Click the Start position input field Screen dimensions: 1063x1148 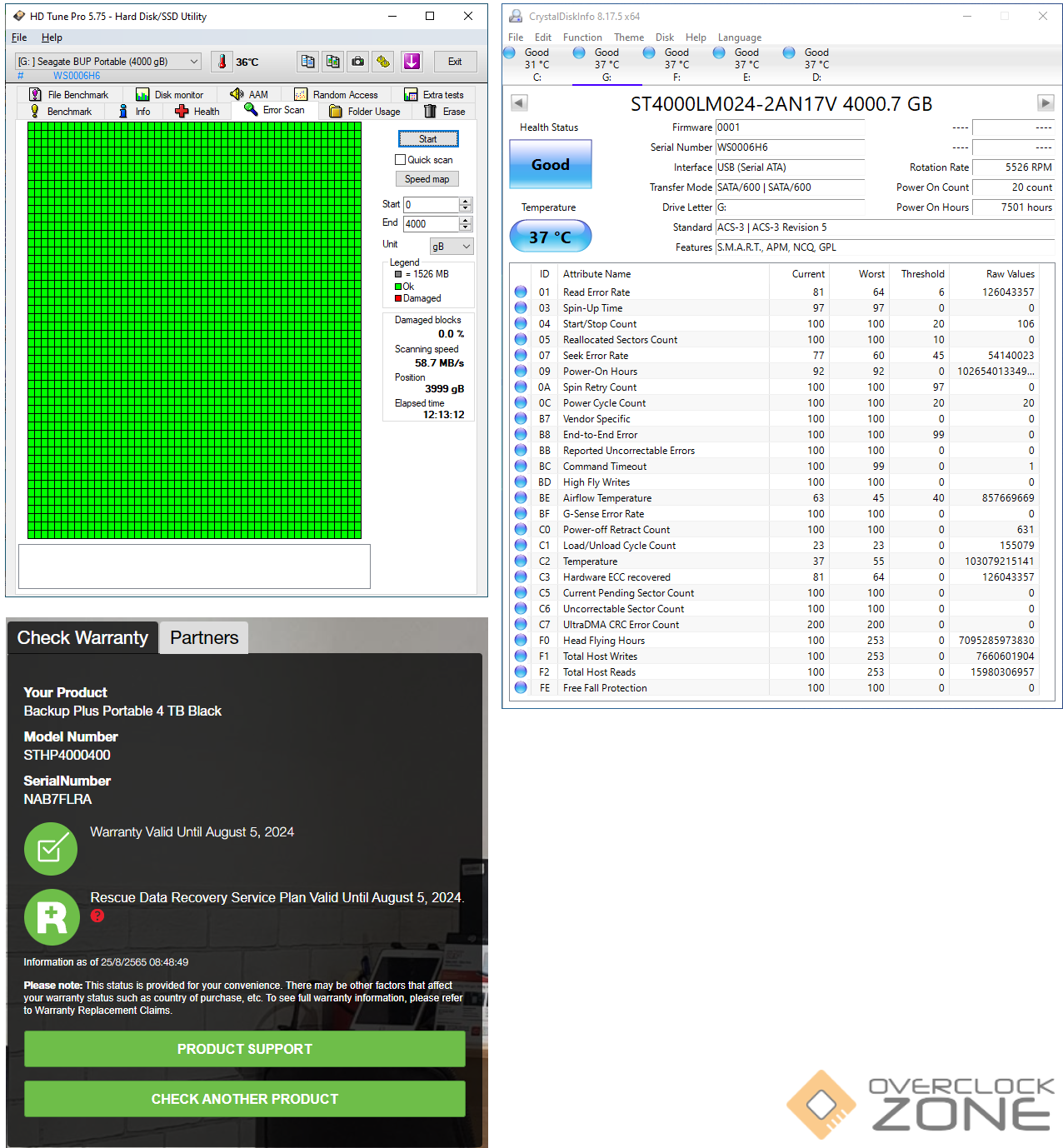pos(431,205)
